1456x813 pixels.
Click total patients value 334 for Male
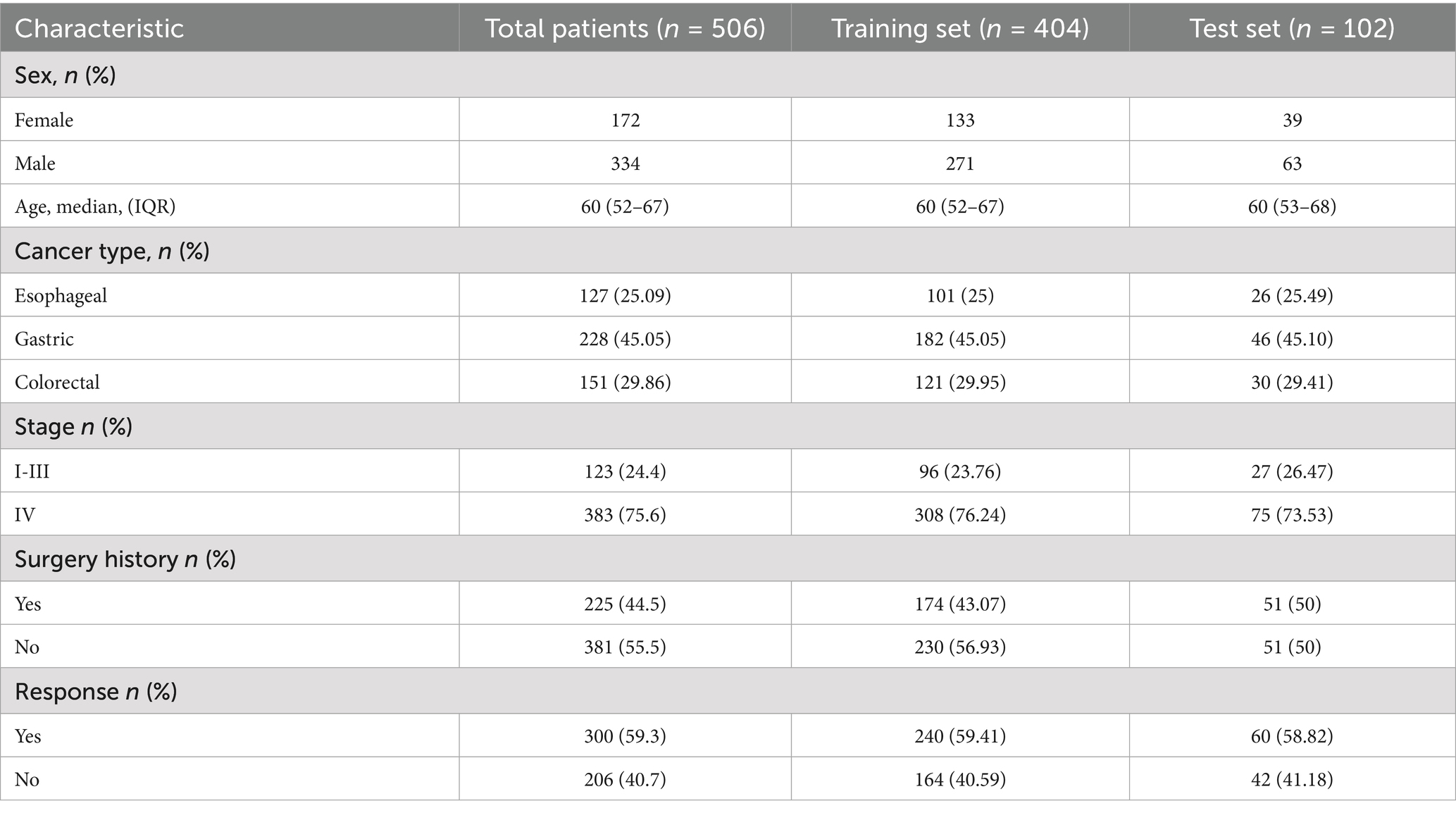point(625,163)
